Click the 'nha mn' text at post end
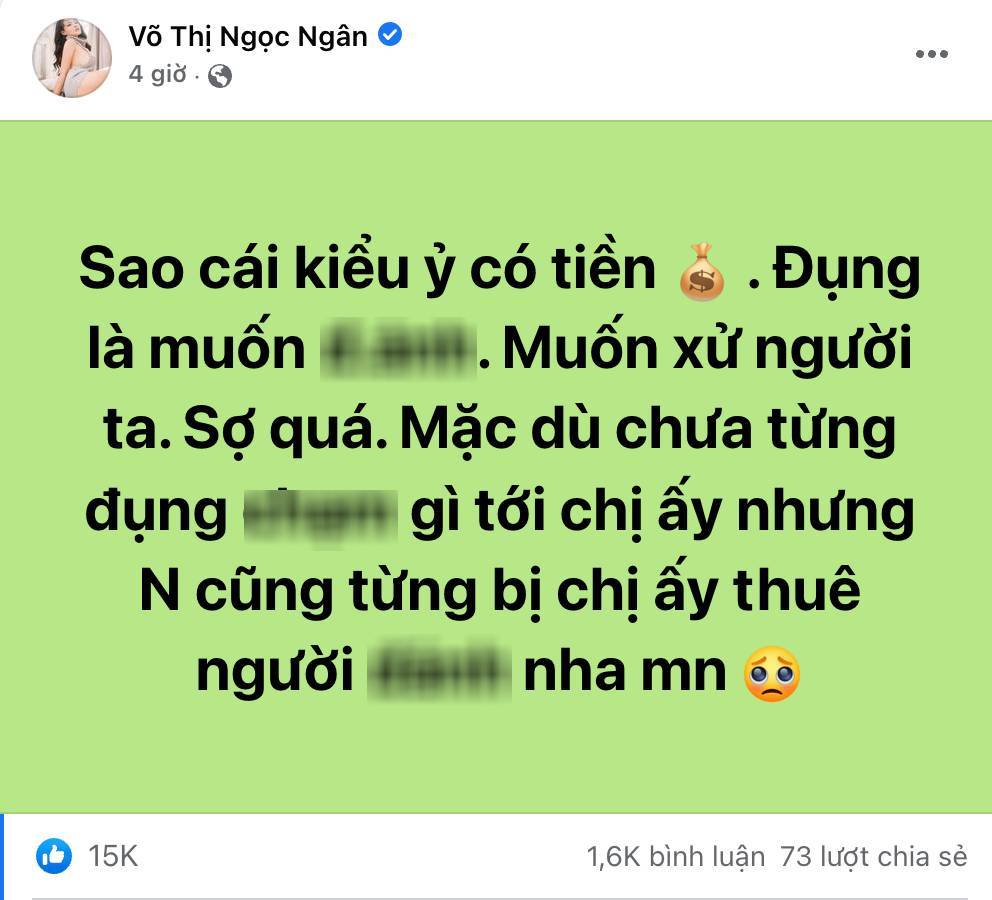Viewport: 992px width, 900px height. (625, 673)
